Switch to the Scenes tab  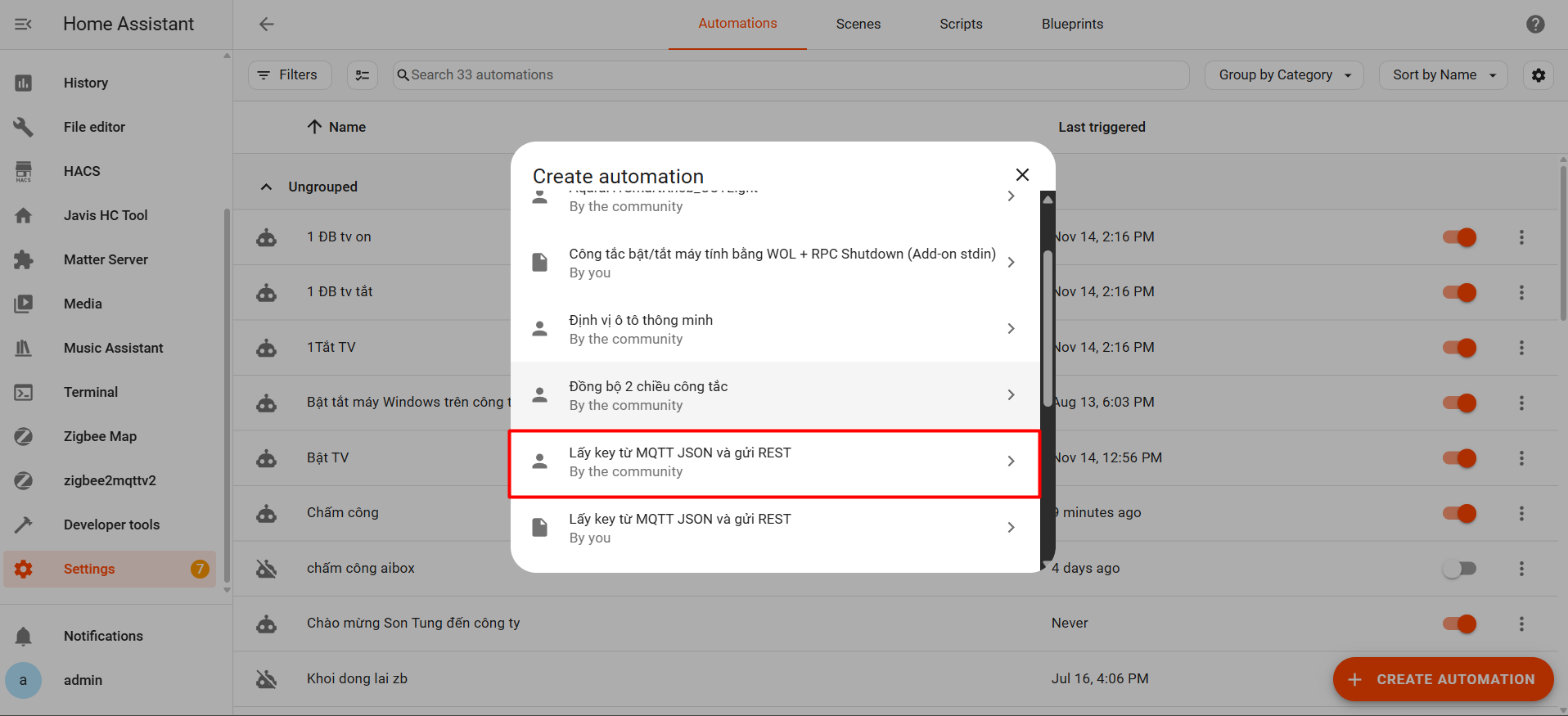[858, 25]
